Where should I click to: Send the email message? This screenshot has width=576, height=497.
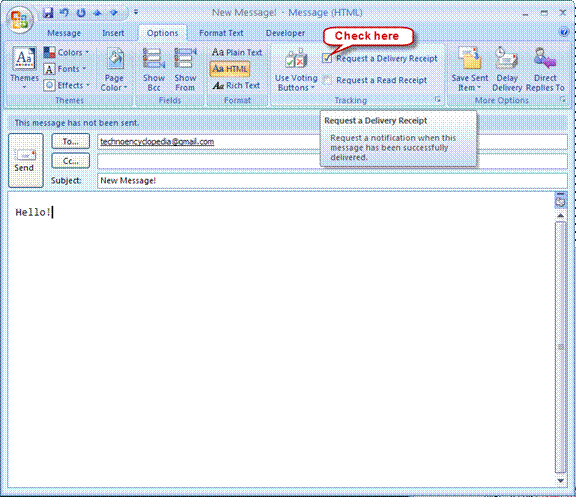[26, 161]
